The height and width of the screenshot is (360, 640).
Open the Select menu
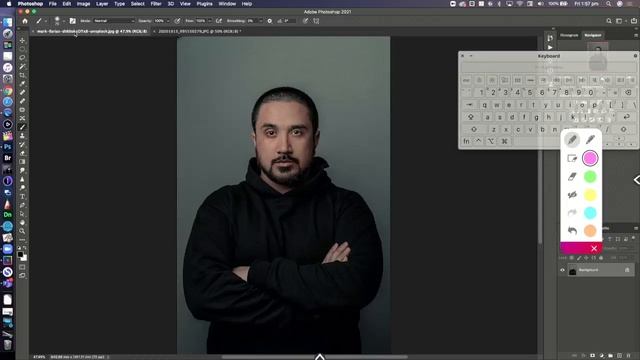[x=138, y=4]
